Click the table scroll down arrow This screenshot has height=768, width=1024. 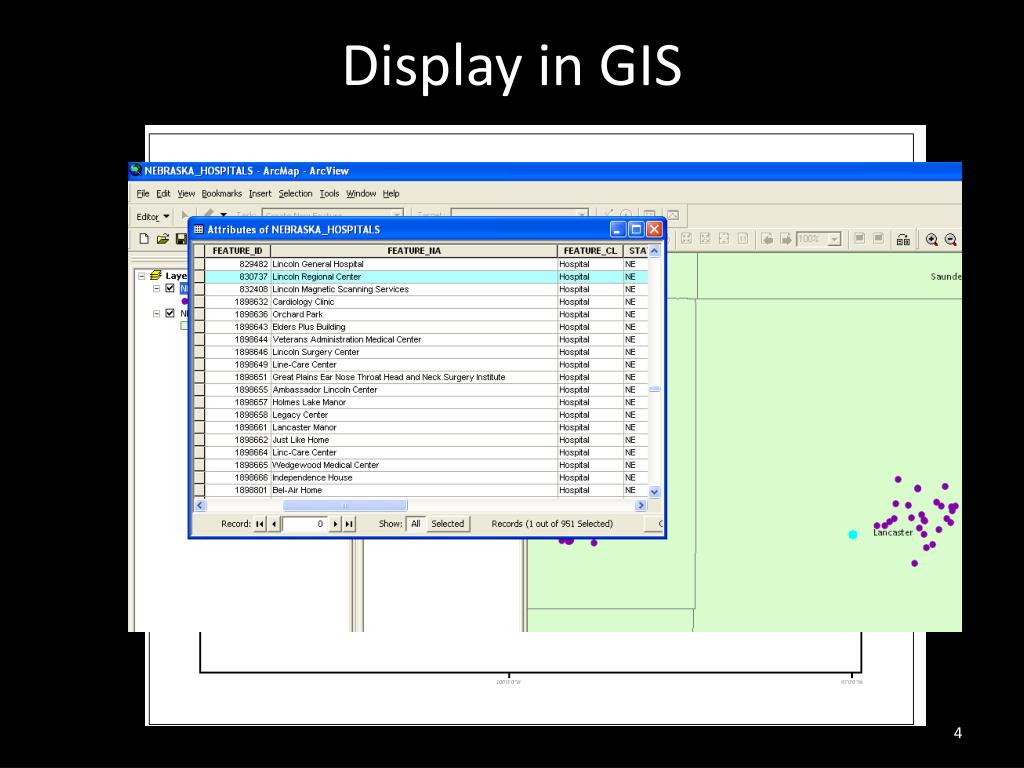click(x=654, y=492)
